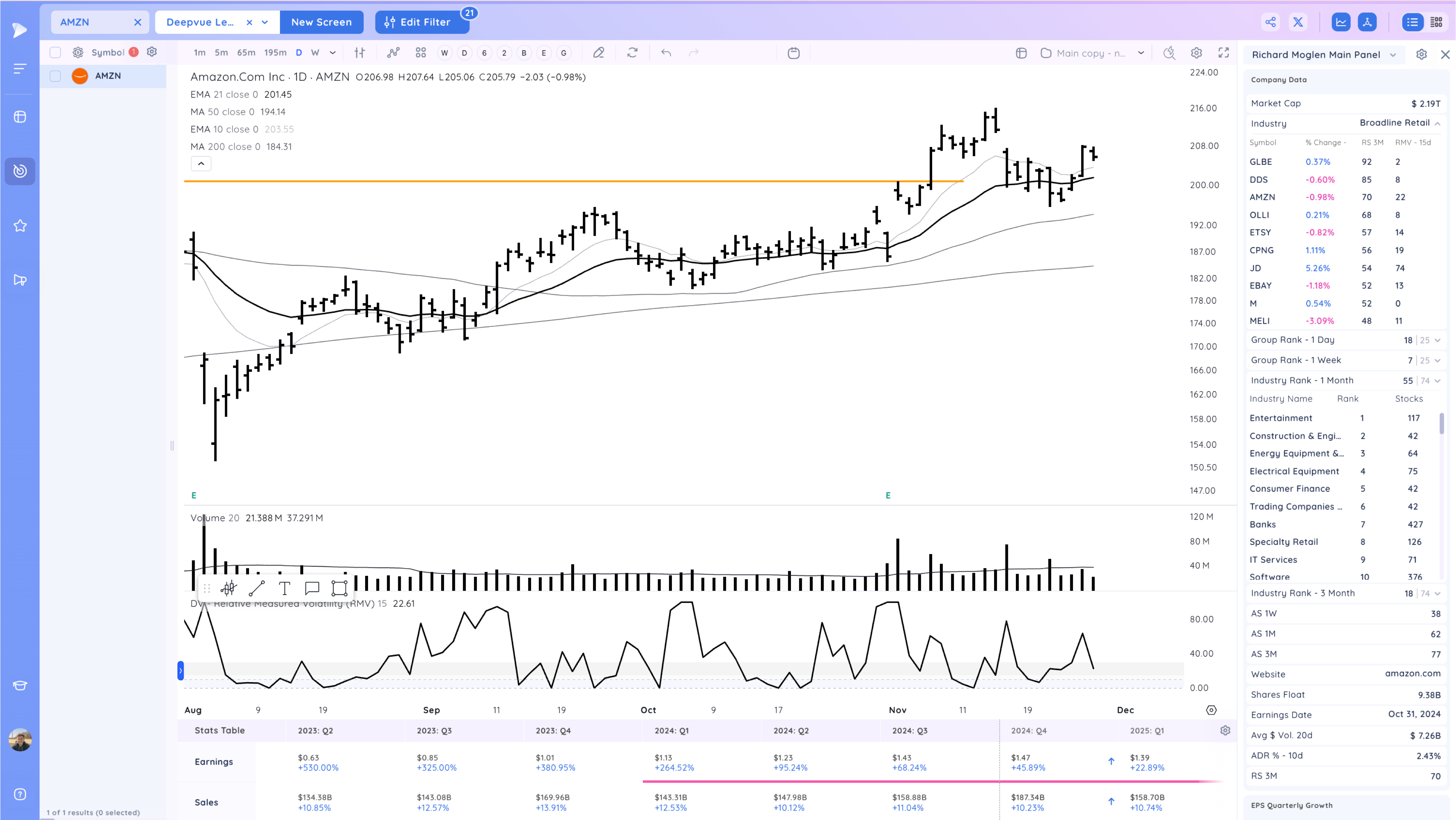The image size is (1456, 820).
Task: Open the Main copy layout dropdown
Action: pyautogui.click(x=1141, y=52)
